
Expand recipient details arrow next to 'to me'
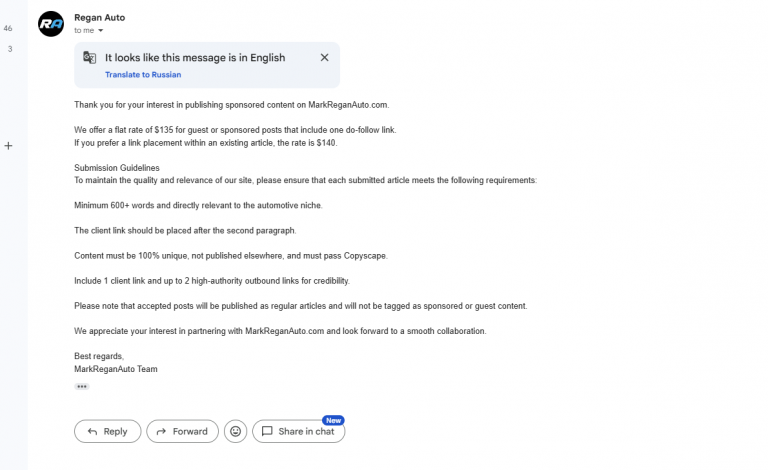point(100,30)
